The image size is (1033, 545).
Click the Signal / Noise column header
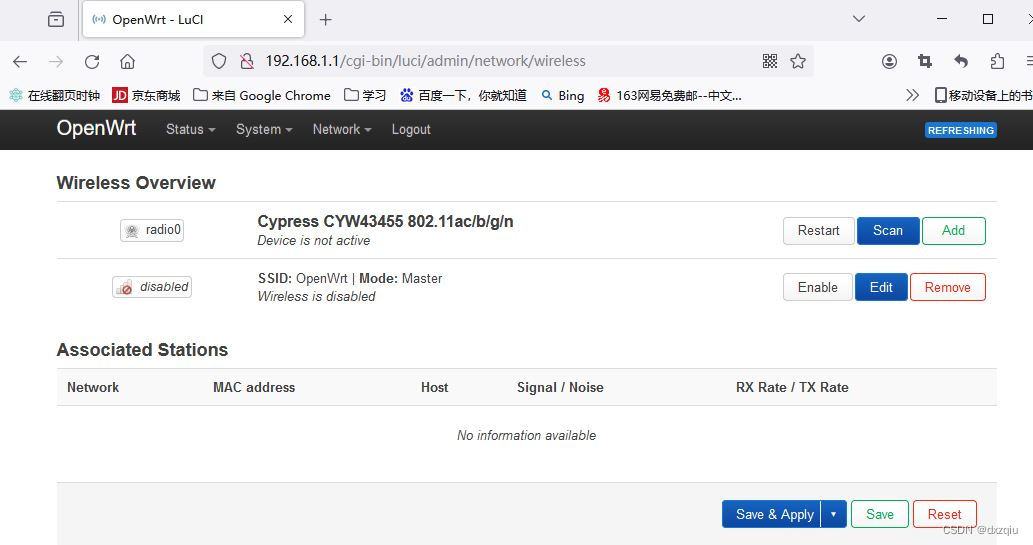coord(560,387)
